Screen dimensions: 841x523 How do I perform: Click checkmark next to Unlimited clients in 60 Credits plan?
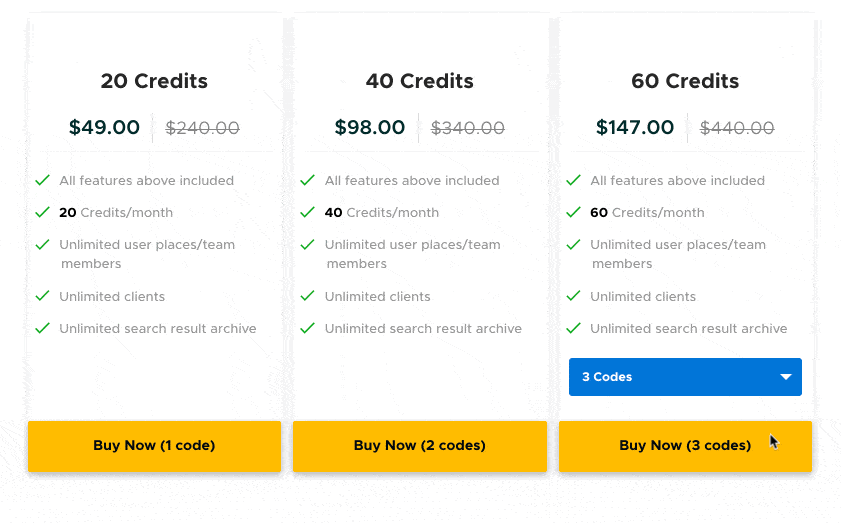coord(573,296)
